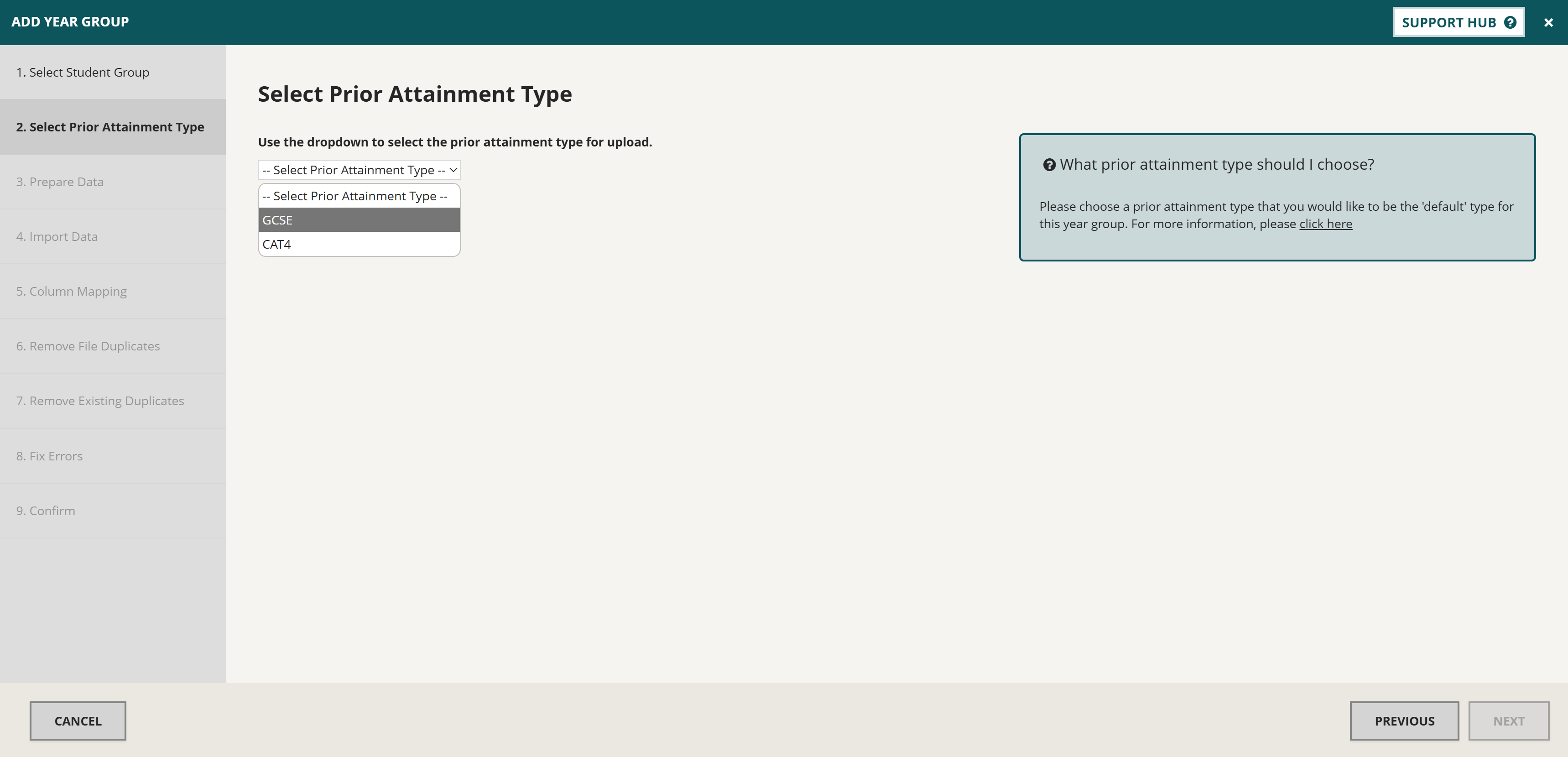Go to step 9 Confirm
Viewport: 1568px width, 757px height.
click(113, 511)
